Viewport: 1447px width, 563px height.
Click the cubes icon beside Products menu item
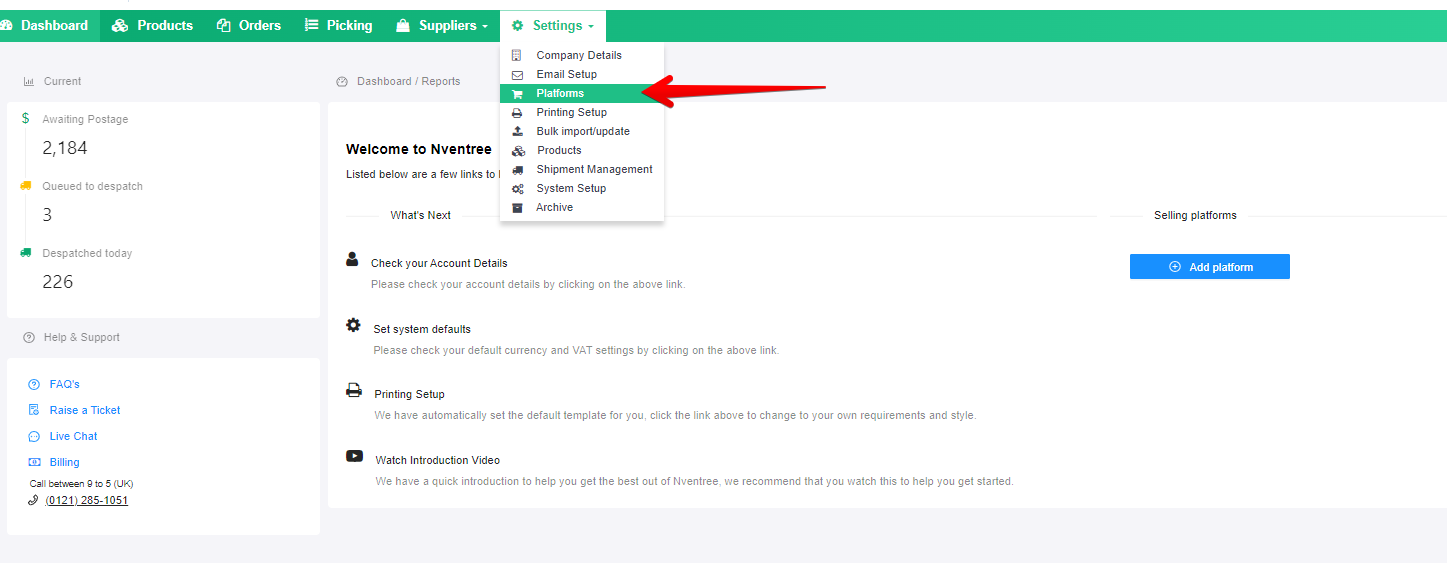coord(518,151)
